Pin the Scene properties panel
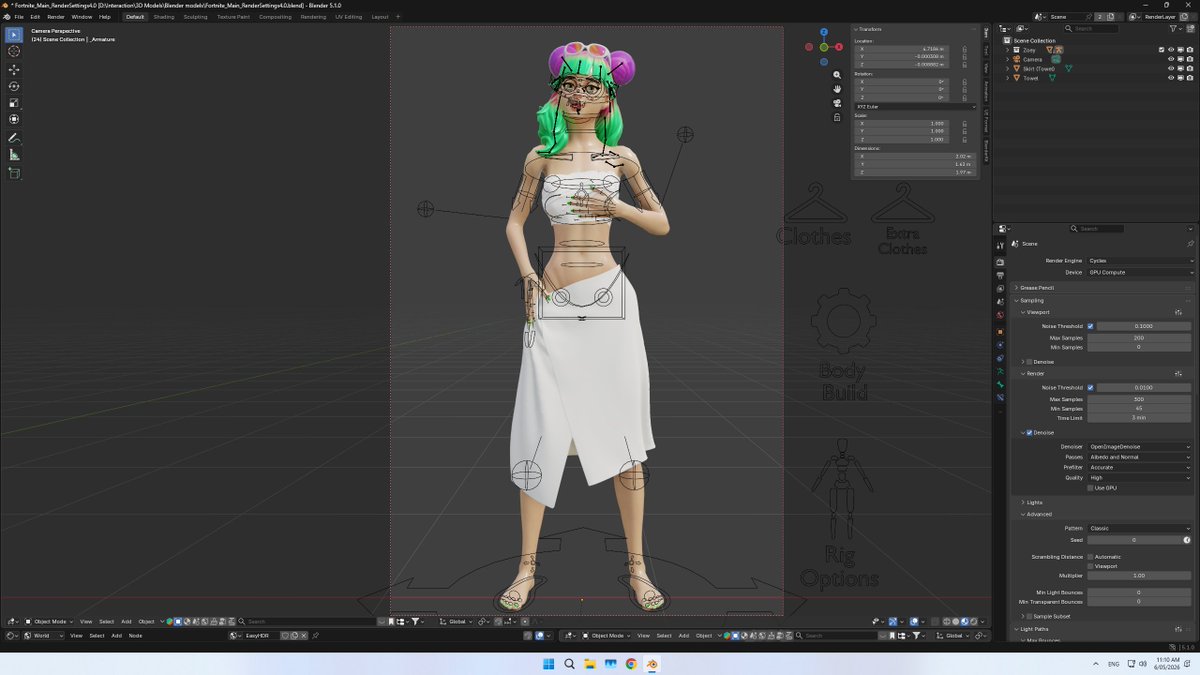Screen dimensions: 1200x675 tap(1190, 243)
